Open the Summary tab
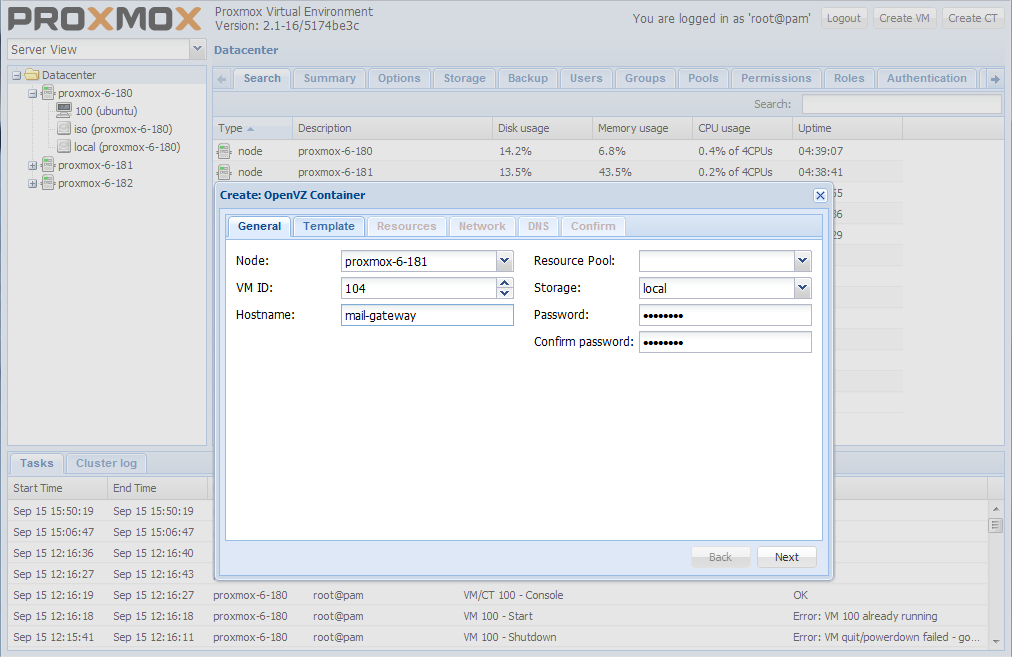The height and width of the screenshot is (657, 1012). coord(329,78)
